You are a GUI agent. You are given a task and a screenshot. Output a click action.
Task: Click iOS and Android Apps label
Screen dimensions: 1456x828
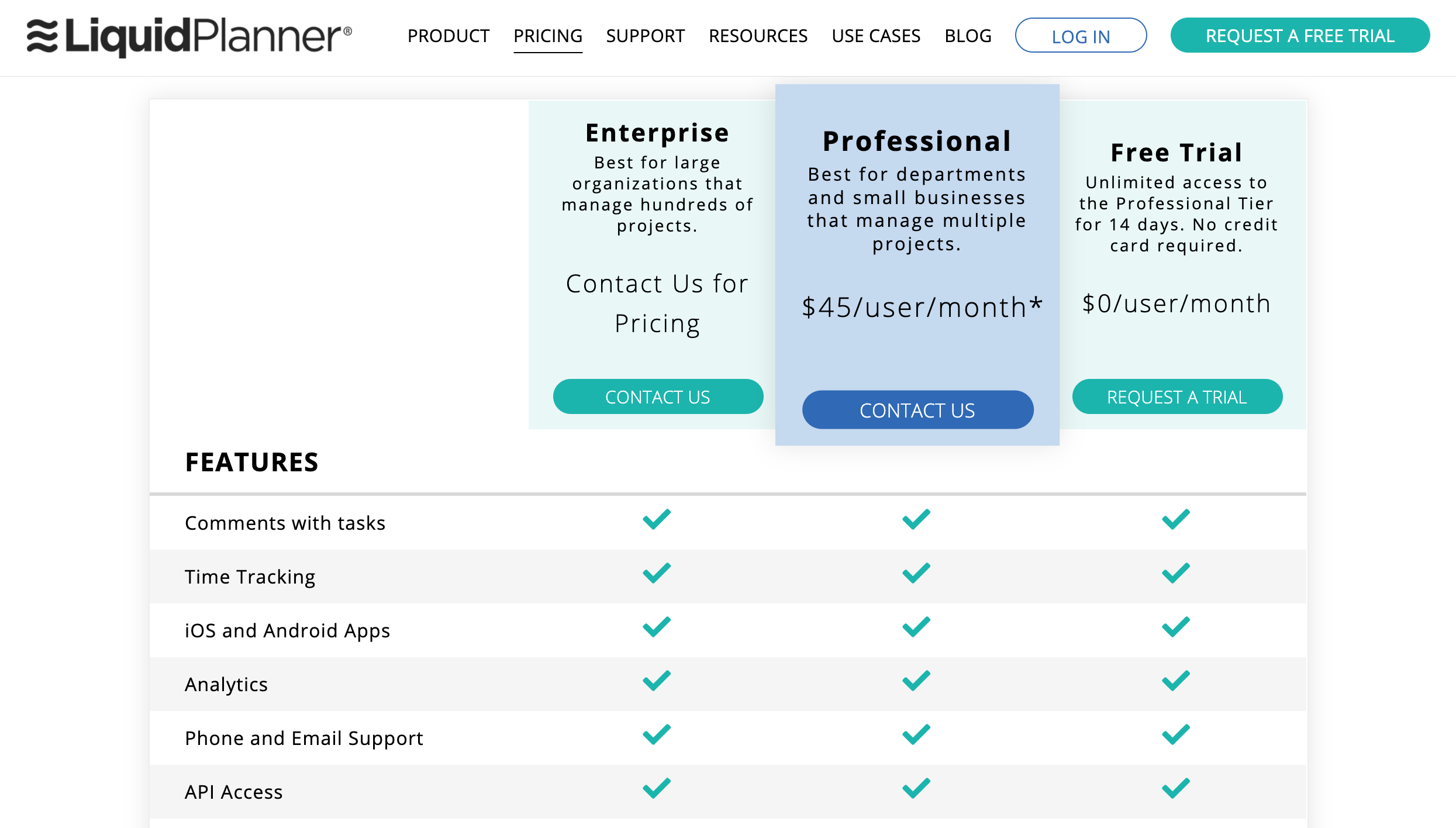pyautogui.click(x=288, y=630)
